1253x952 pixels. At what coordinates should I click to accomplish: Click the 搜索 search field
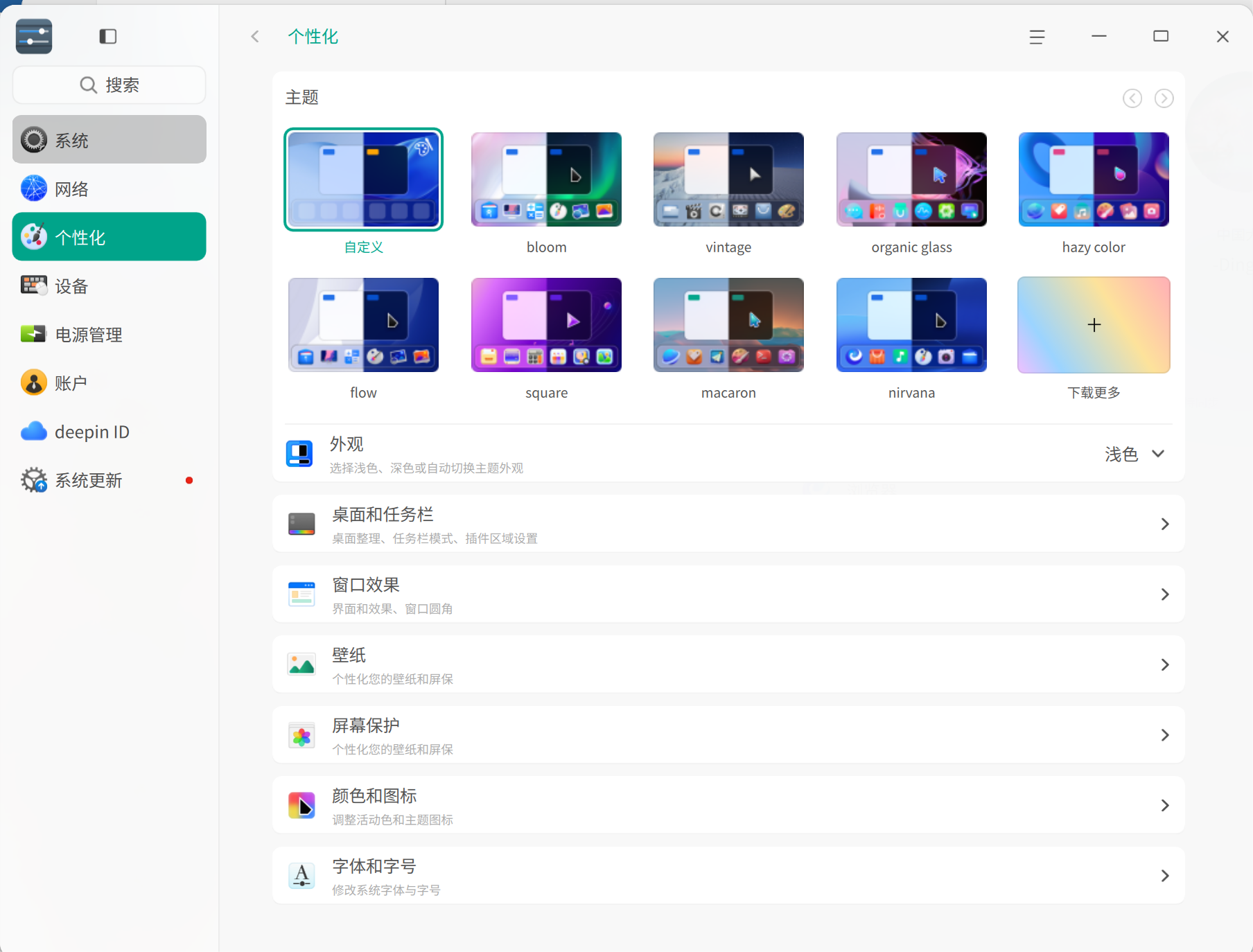(109, 85)
